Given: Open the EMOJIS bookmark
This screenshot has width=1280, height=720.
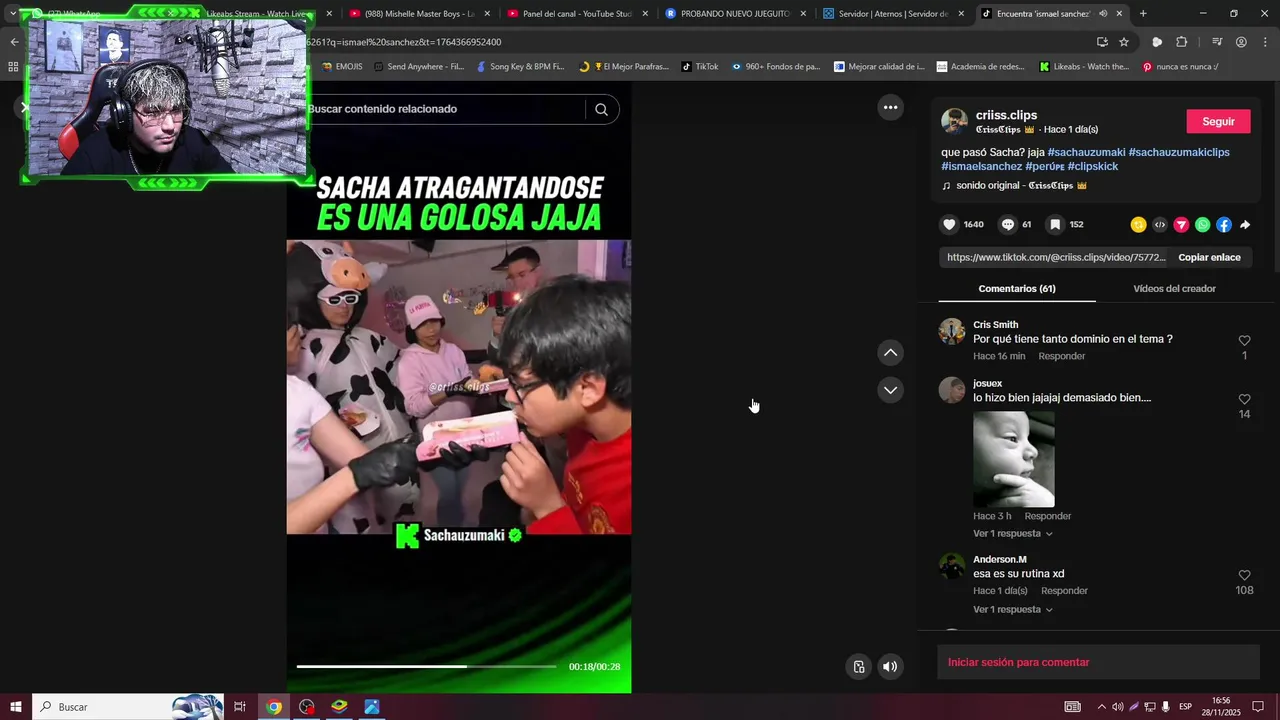Looking at the screenshot, I should pos(342,67).
